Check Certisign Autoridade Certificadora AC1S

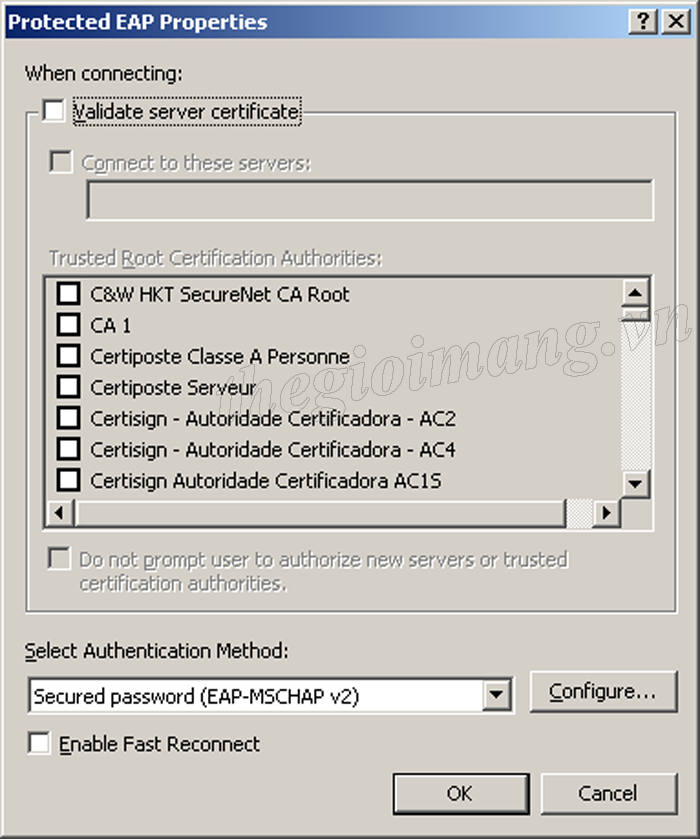pyautogui.click(x=69, y=480)
